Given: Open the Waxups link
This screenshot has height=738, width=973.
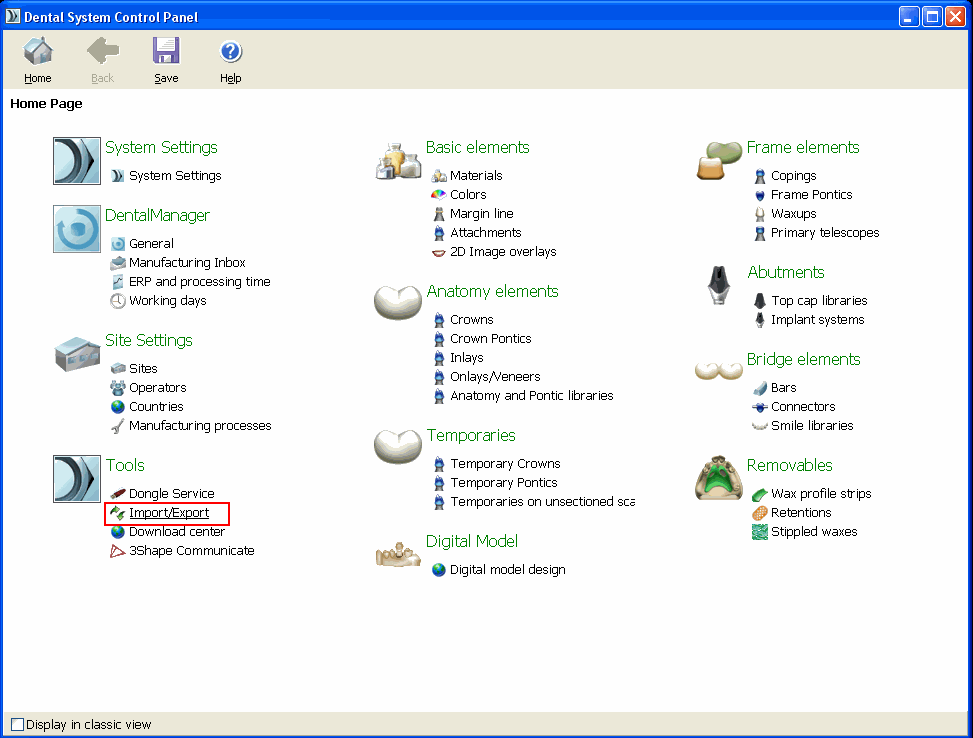Looking at the screenshot, I should [794, 214].
